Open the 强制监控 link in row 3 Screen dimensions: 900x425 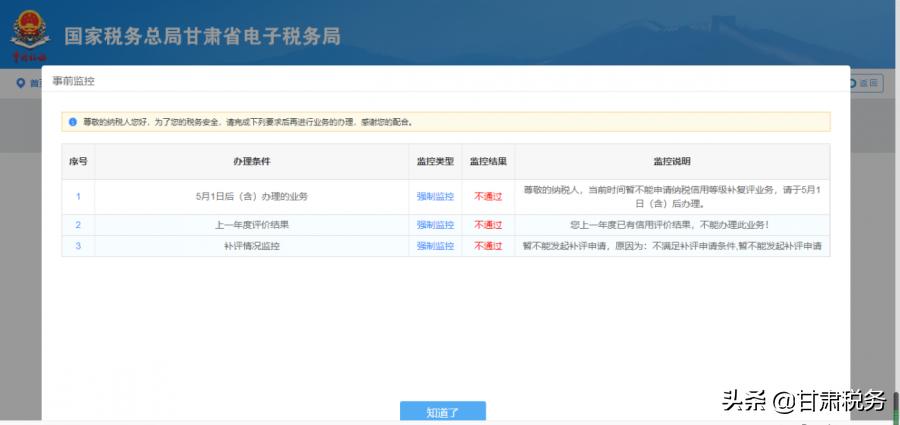(x=435, y=246)
